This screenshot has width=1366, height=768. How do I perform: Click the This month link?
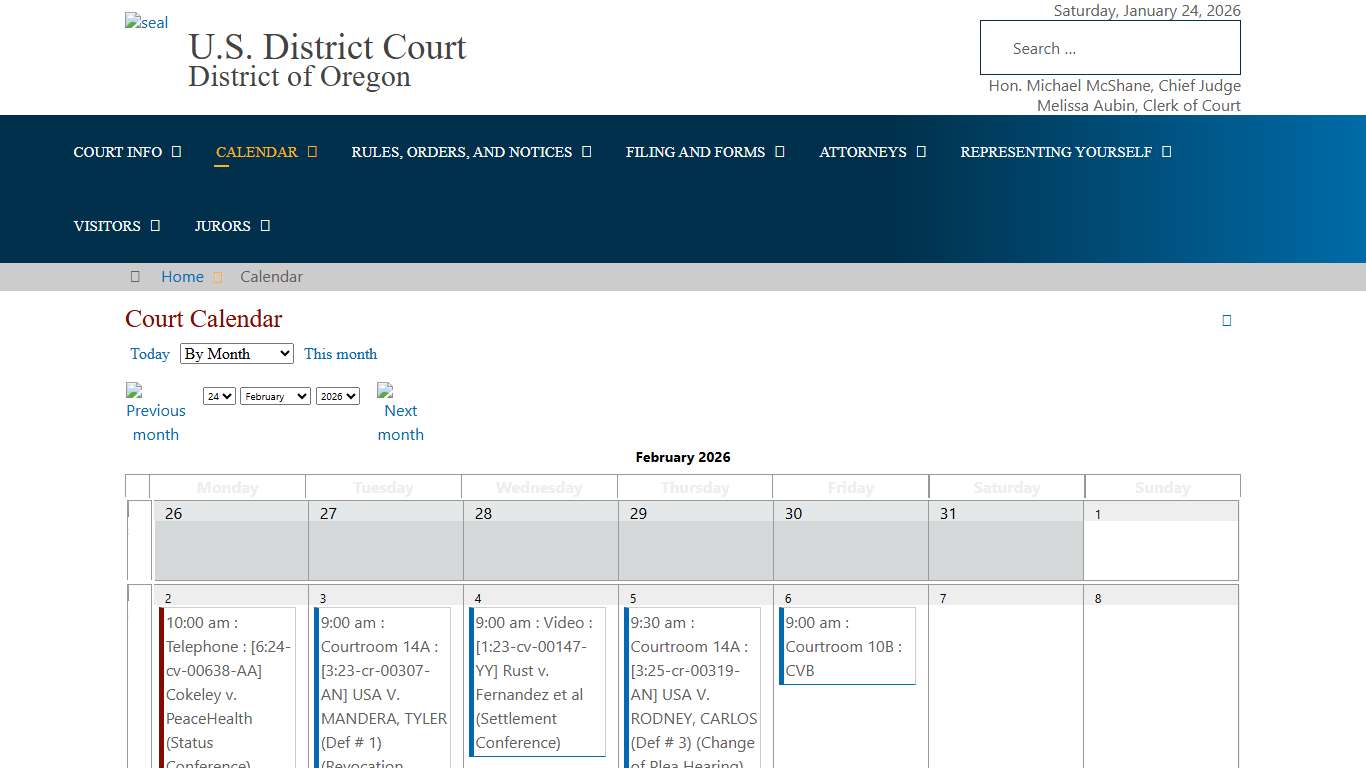pos(340,354)
